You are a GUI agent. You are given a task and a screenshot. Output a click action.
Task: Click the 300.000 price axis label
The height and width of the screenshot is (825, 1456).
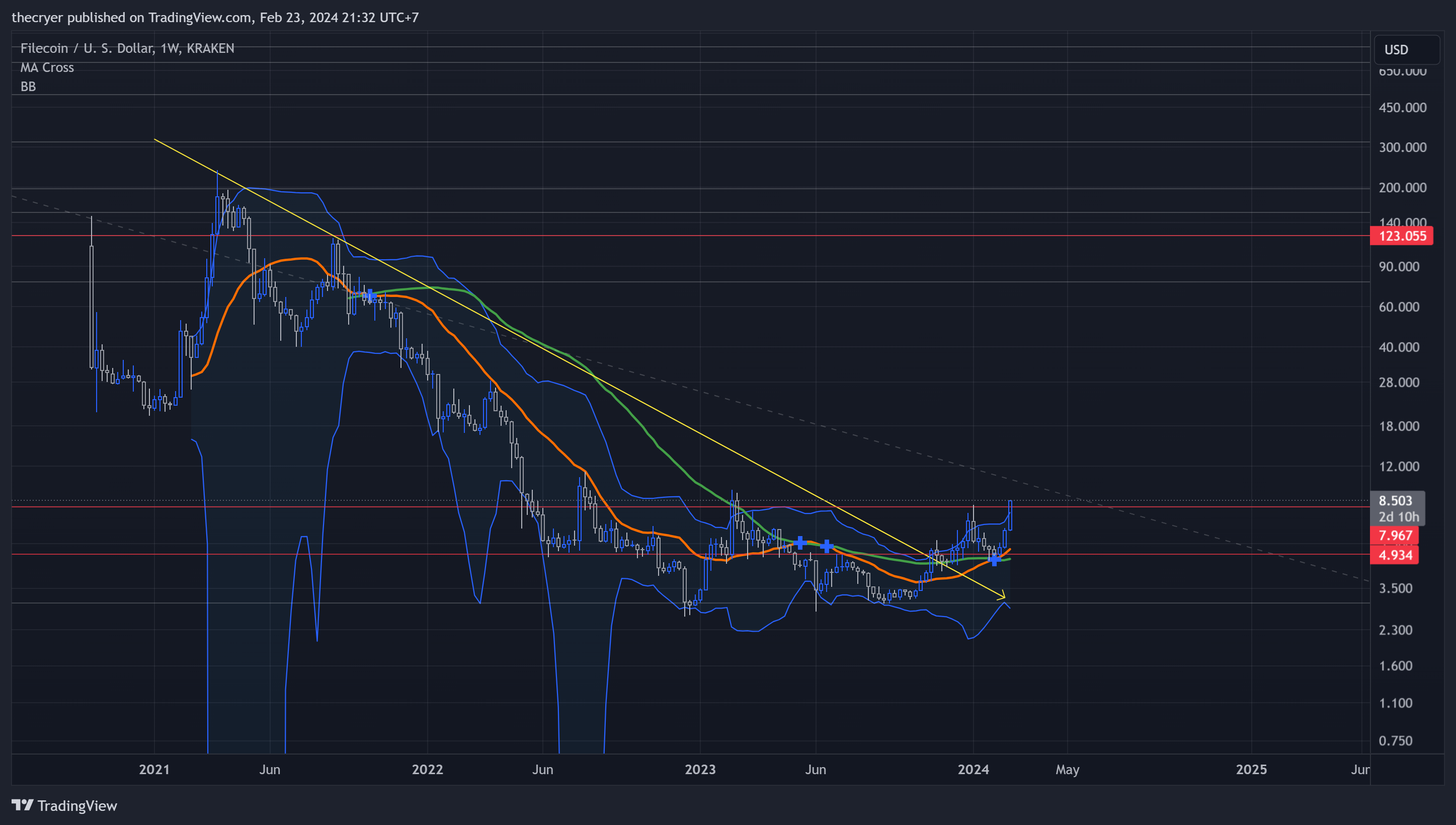tap(1403, 147)
